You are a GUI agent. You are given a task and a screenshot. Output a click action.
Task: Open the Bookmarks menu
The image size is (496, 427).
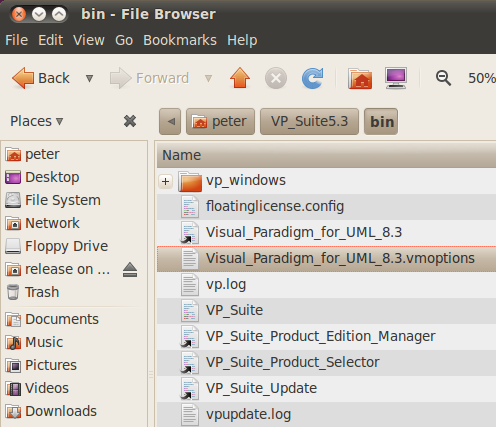[180, 40]
